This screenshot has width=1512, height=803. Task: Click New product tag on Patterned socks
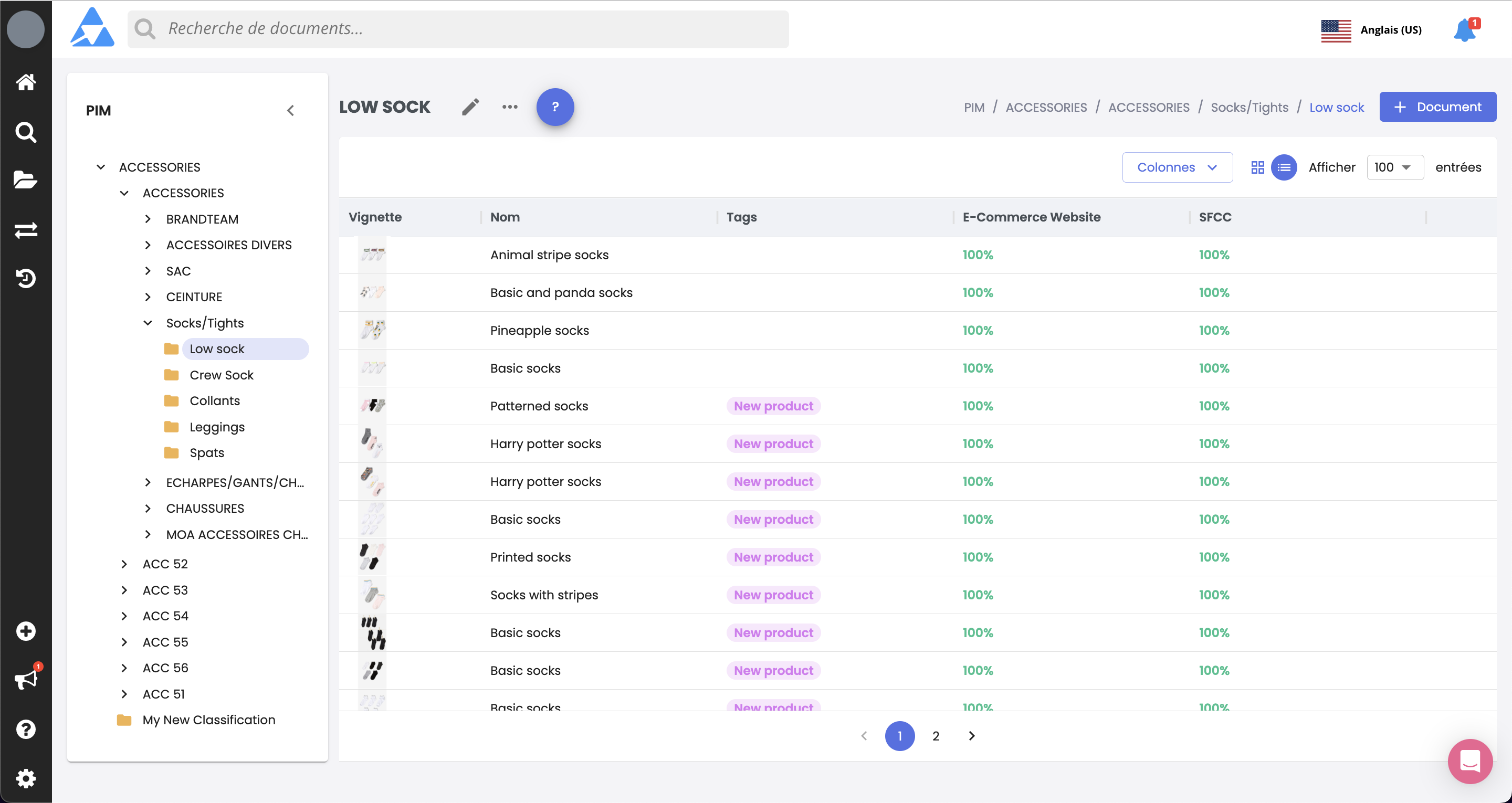pos(773,406)
